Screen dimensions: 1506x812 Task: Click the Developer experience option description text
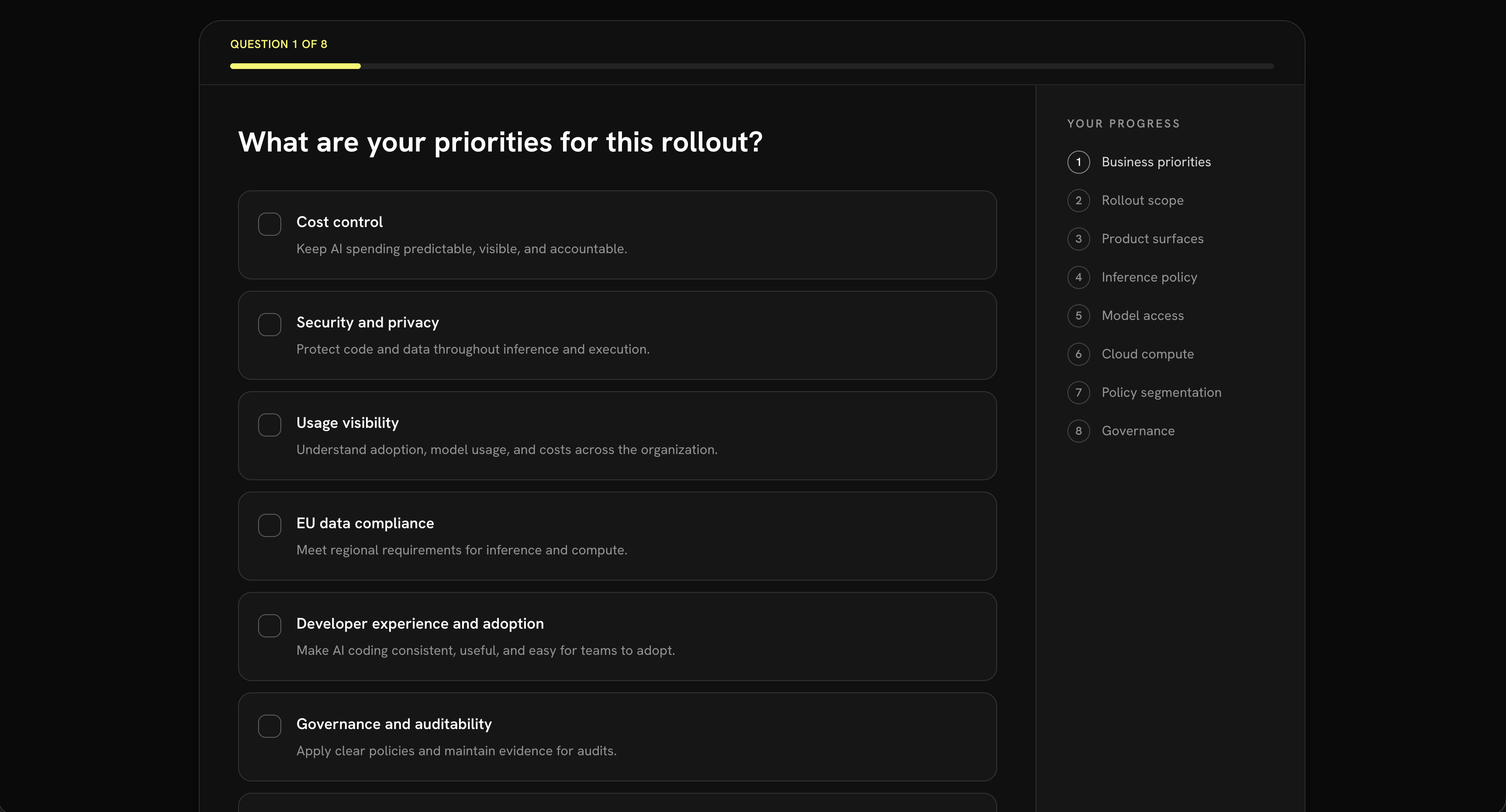click(485, 650)
